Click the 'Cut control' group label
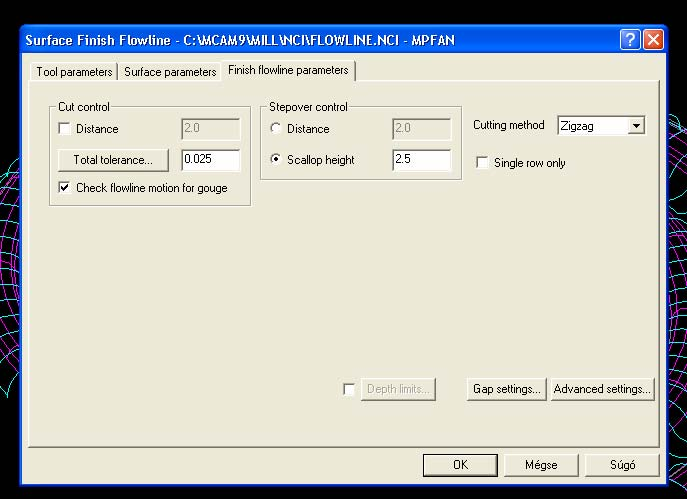 coord(84,107)
